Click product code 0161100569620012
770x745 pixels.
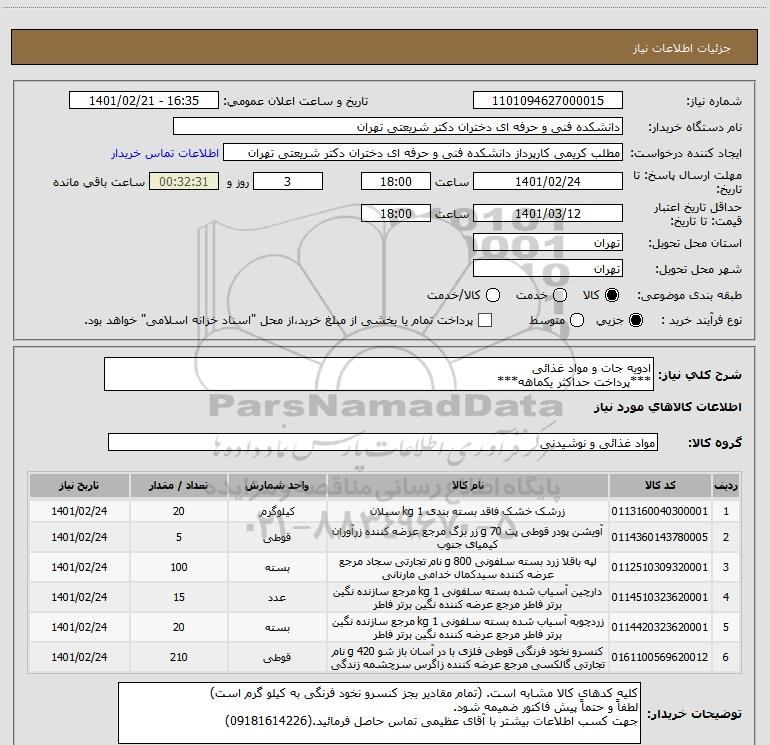(660, 657)
